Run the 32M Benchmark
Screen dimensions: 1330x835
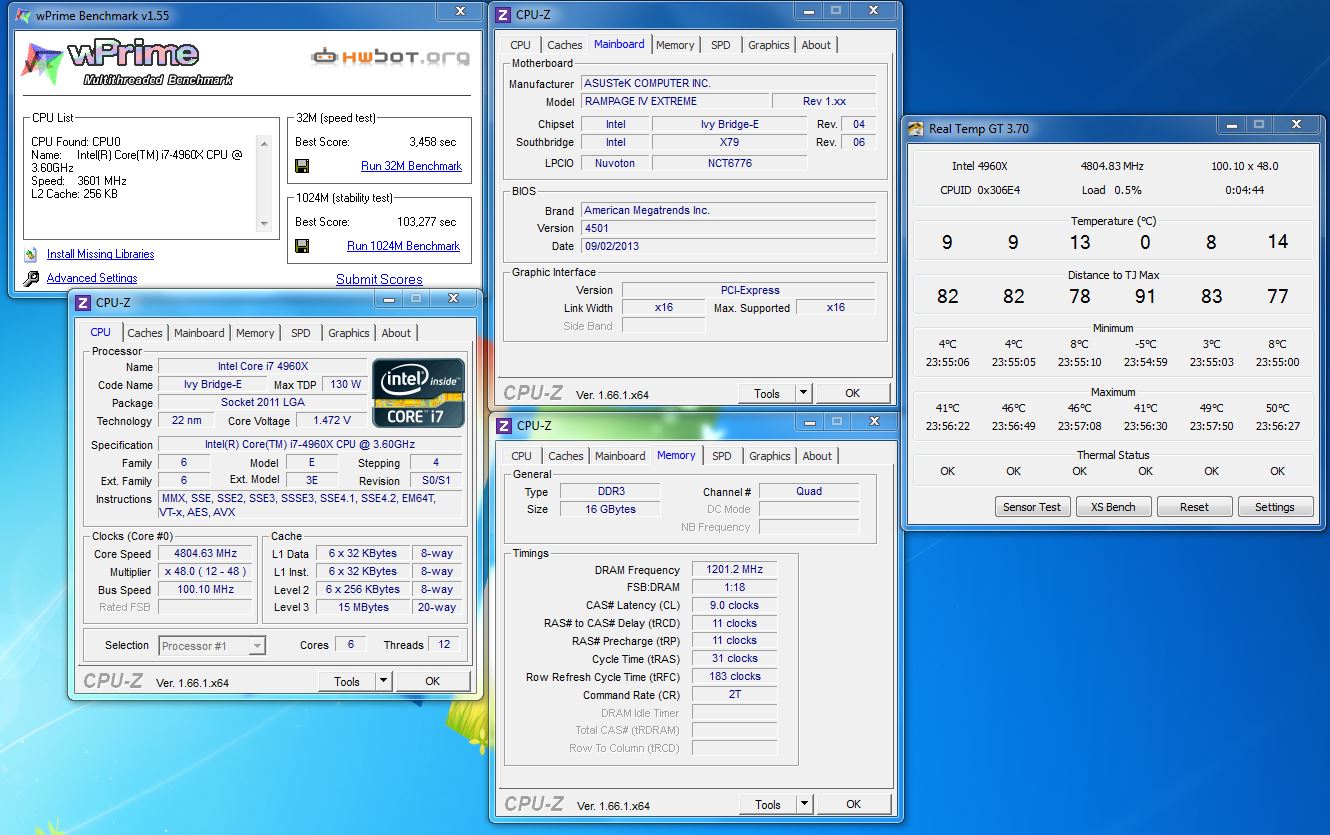(x=411, y=166)
